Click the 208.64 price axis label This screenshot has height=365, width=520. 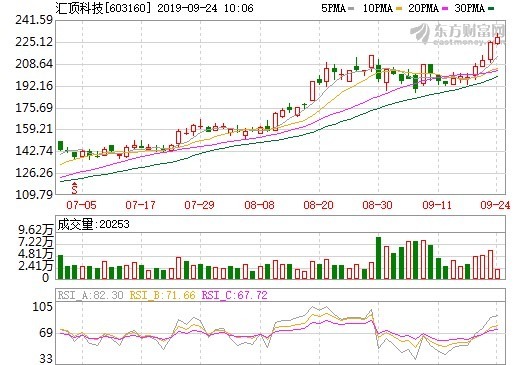pyautogui.click(x=34, y=64)
